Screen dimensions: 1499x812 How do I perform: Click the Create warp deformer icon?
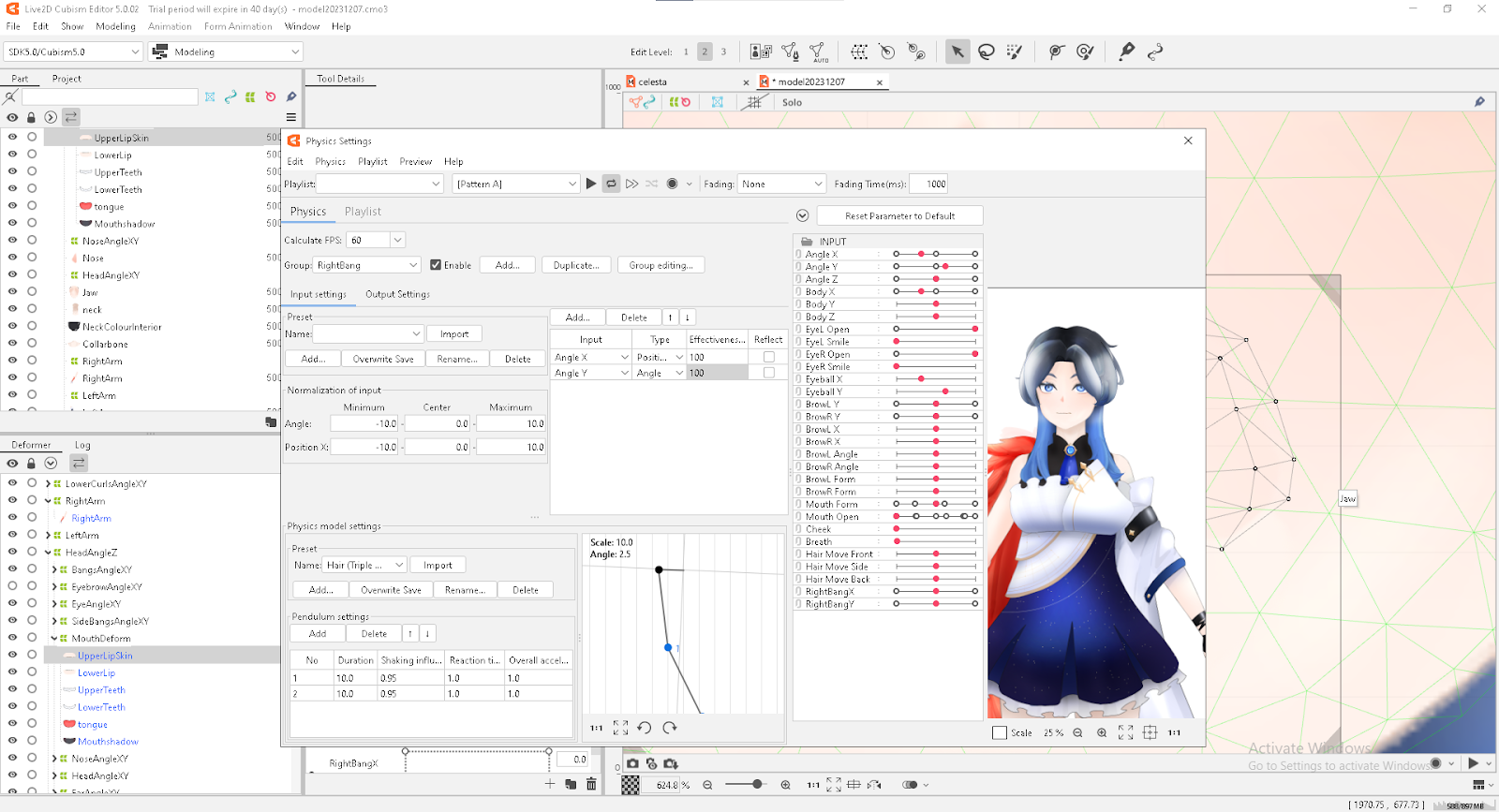[x=859, y=52]
